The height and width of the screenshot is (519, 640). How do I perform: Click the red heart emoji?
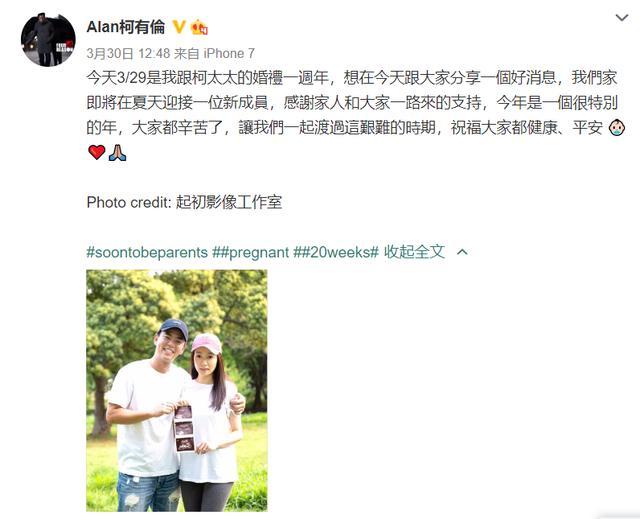click(97, 153)
